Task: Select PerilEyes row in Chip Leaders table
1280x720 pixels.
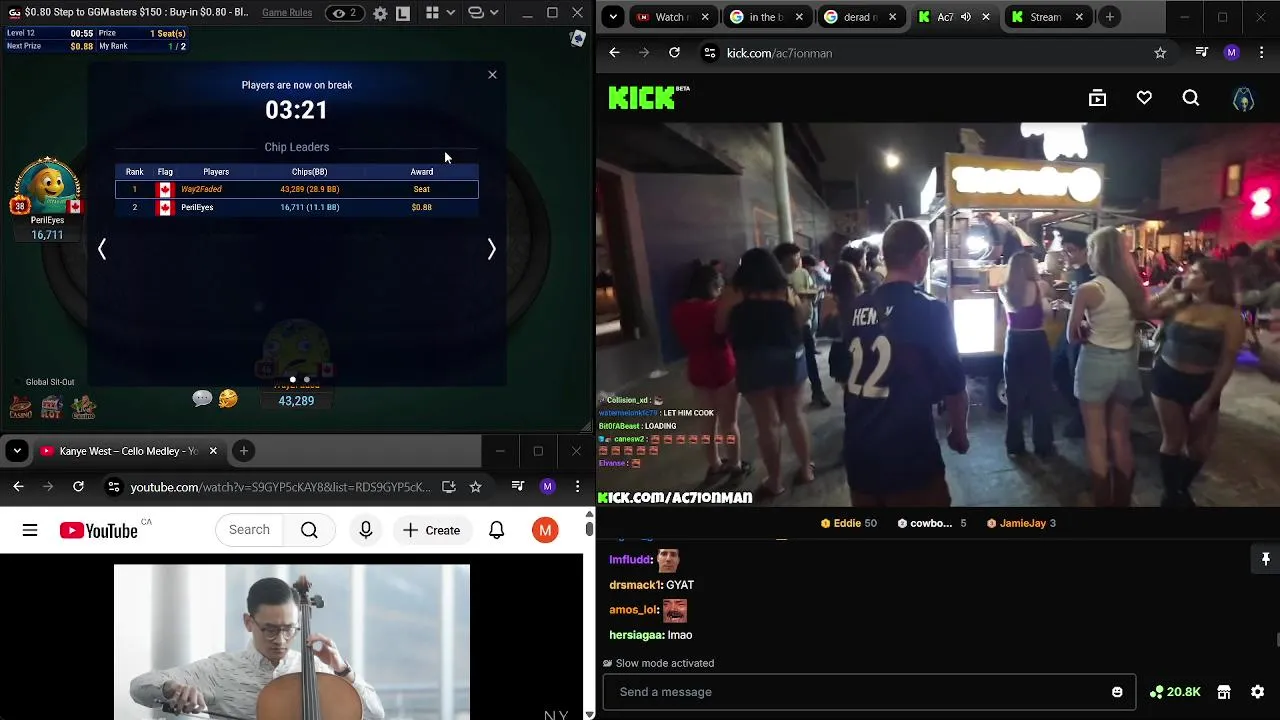Action: (x=297, y=207)
